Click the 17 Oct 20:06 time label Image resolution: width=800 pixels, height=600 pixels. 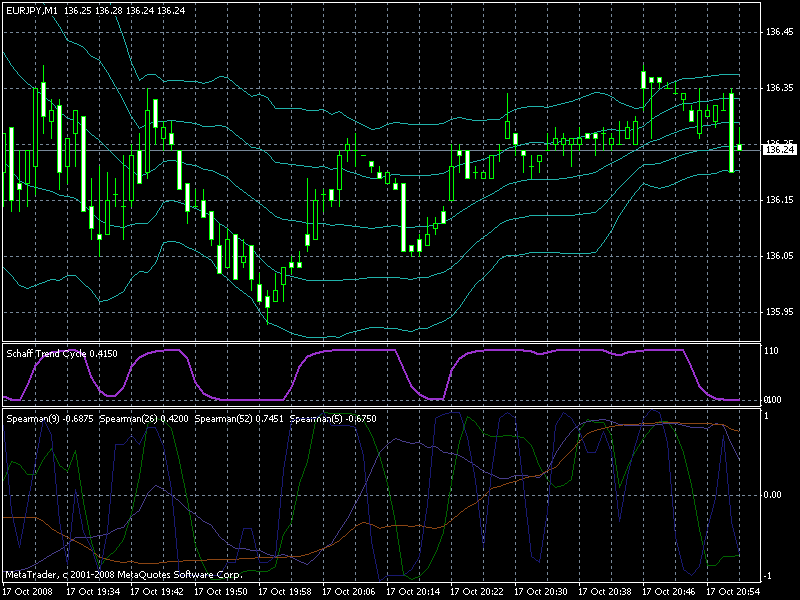tap(349, 592)
